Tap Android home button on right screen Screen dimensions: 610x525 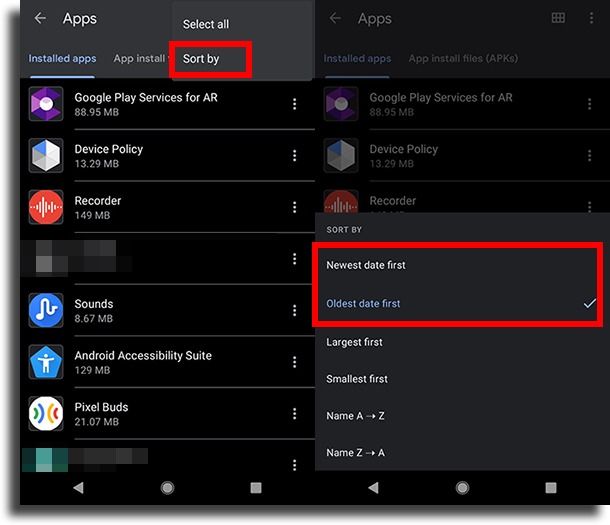462,488
